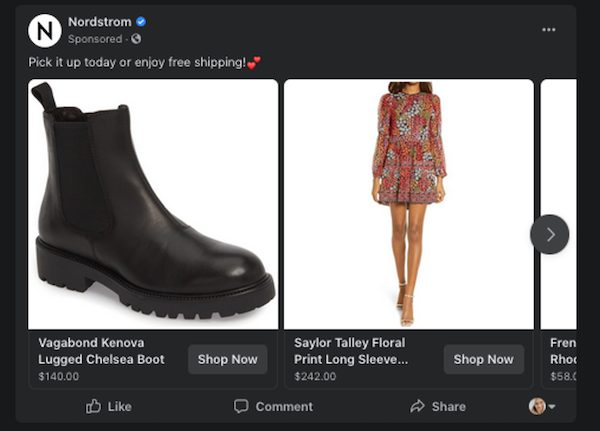Click the Comment speech bubble icon
Viewport: 600px width, 431px height.
tap(241, 406)
